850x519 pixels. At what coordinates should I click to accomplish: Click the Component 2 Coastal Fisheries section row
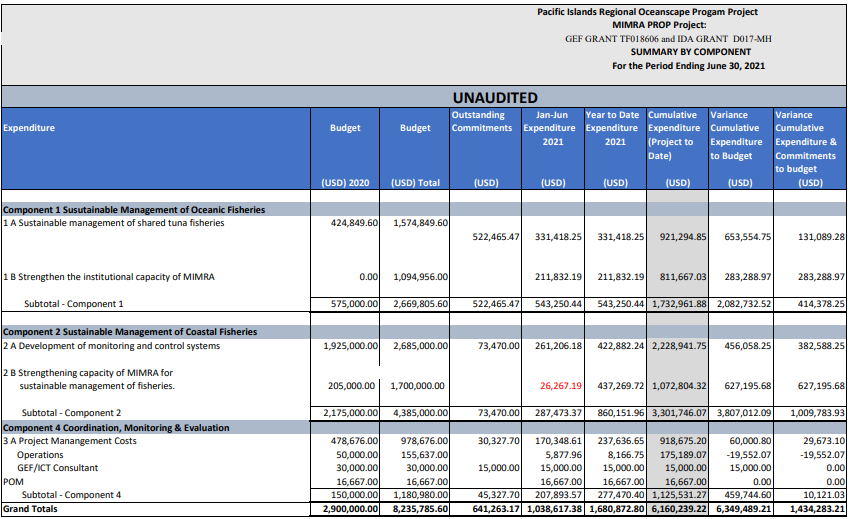point(130,332)
